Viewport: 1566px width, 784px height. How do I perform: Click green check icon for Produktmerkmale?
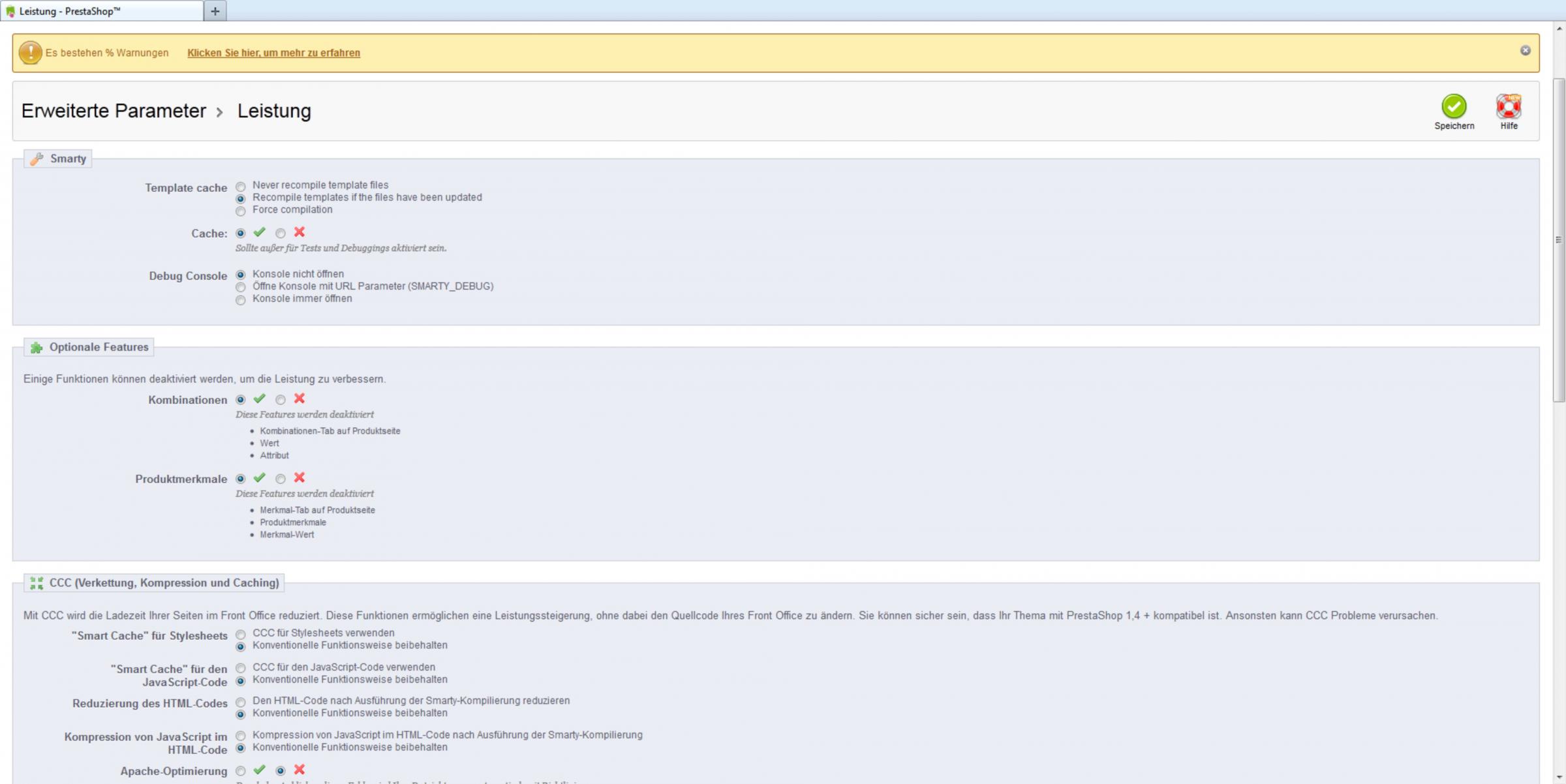click(x=260, y=478)
